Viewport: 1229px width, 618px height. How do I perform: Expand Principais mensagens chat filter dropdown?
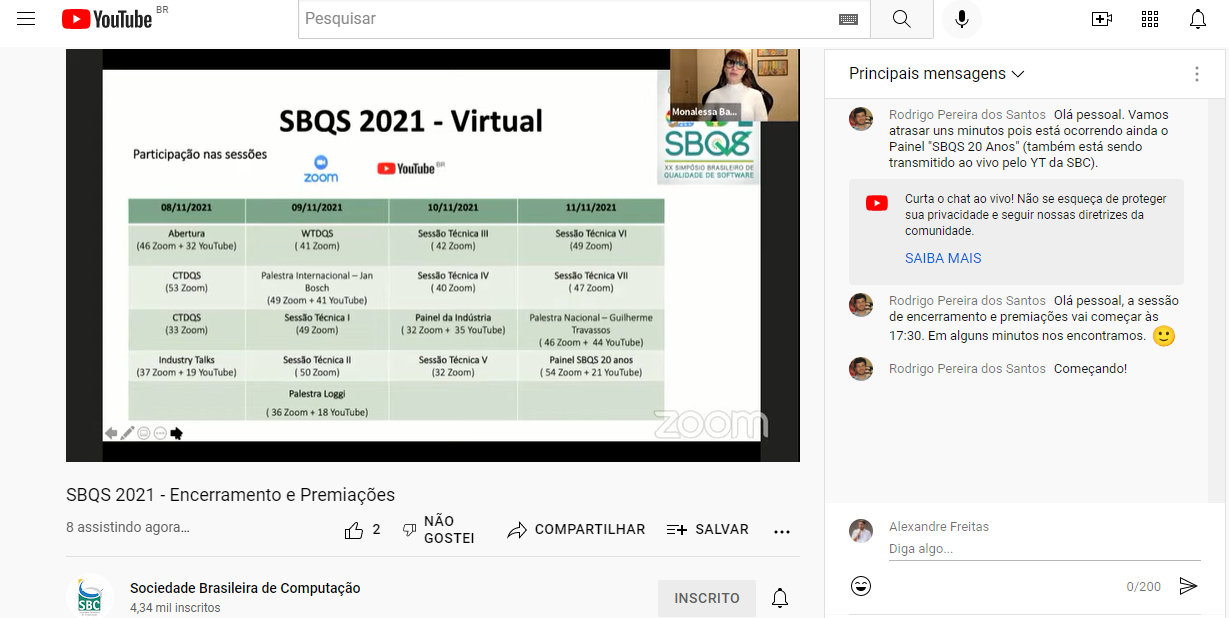point(937,74)
